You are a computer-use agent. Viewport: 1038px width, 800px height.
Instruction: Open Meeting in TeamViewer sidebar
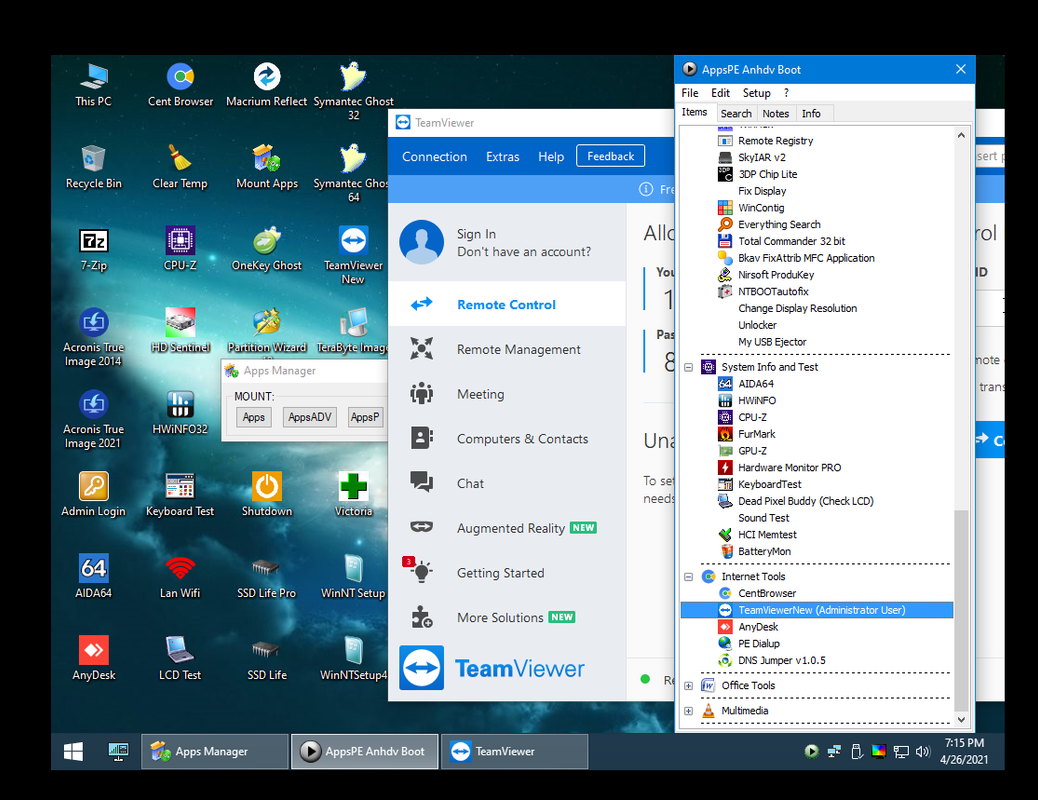coord(507,394)
